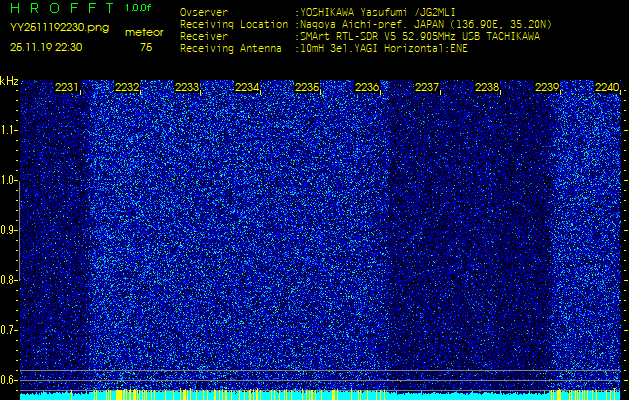Click the meteor label
This screenshot has width=629, height=400.
point(144,33)
